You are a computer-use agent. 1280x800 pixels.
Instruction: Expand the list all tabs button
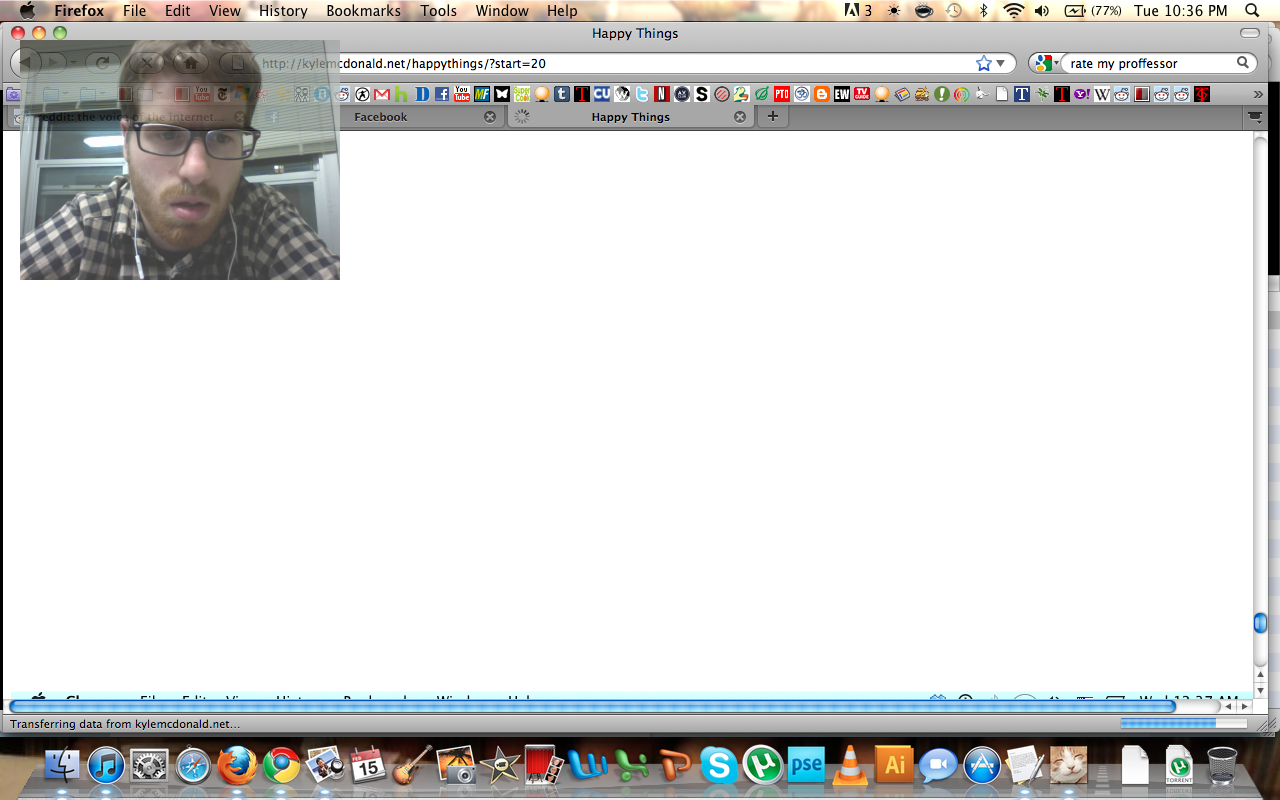[1255, 117]
